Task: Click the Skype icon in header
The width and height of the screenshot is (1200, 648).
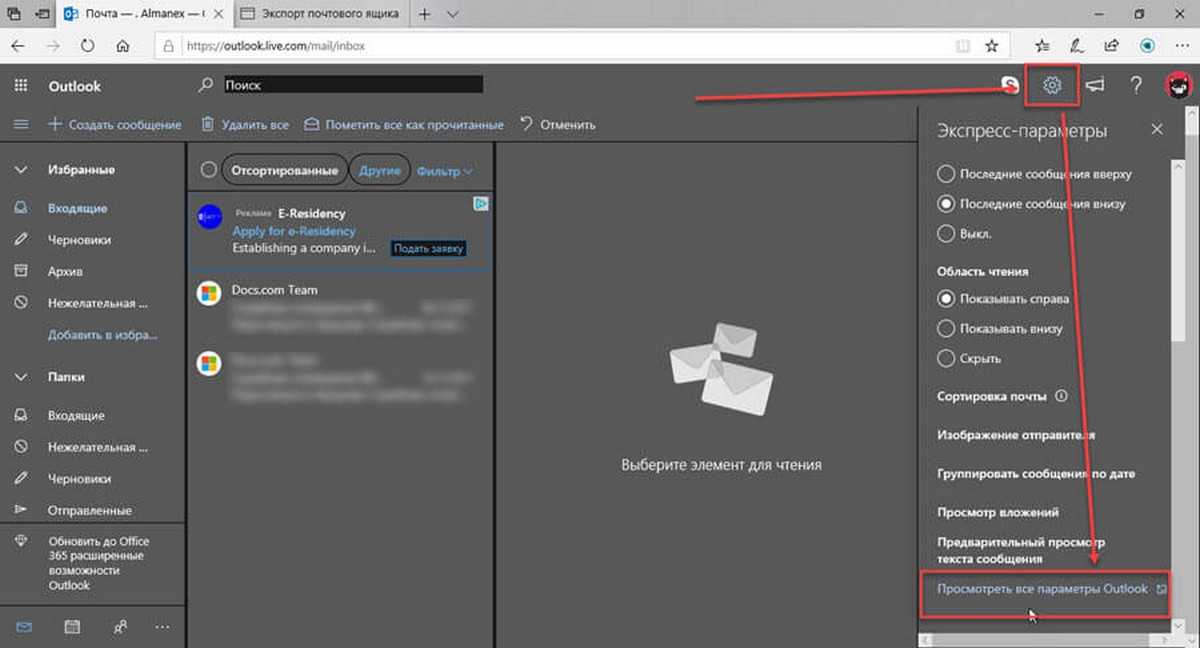Action: click(x=1010, y=86)
